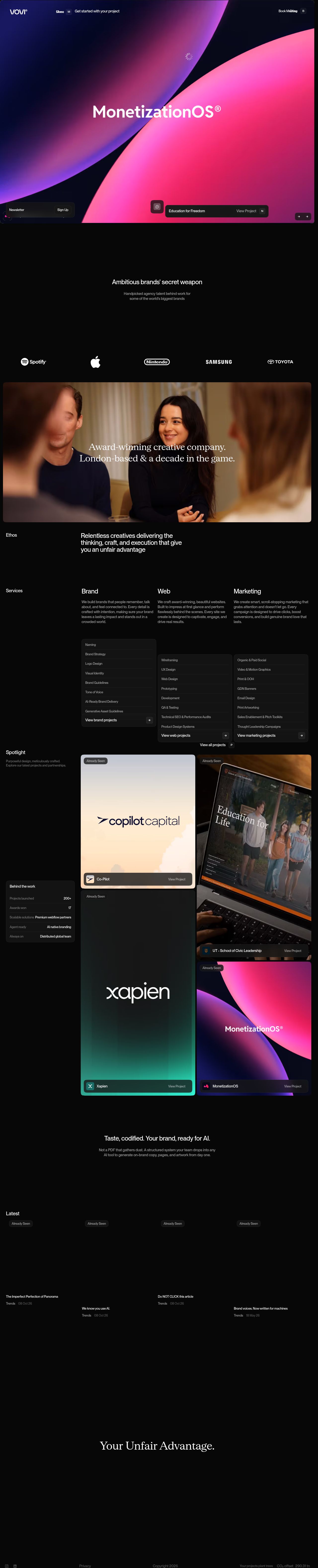Image resolution: width=318 pixels, height=1568 pixels.
Task: Click the UT School of Civic Leadership icon
Action: click(206, 950)
